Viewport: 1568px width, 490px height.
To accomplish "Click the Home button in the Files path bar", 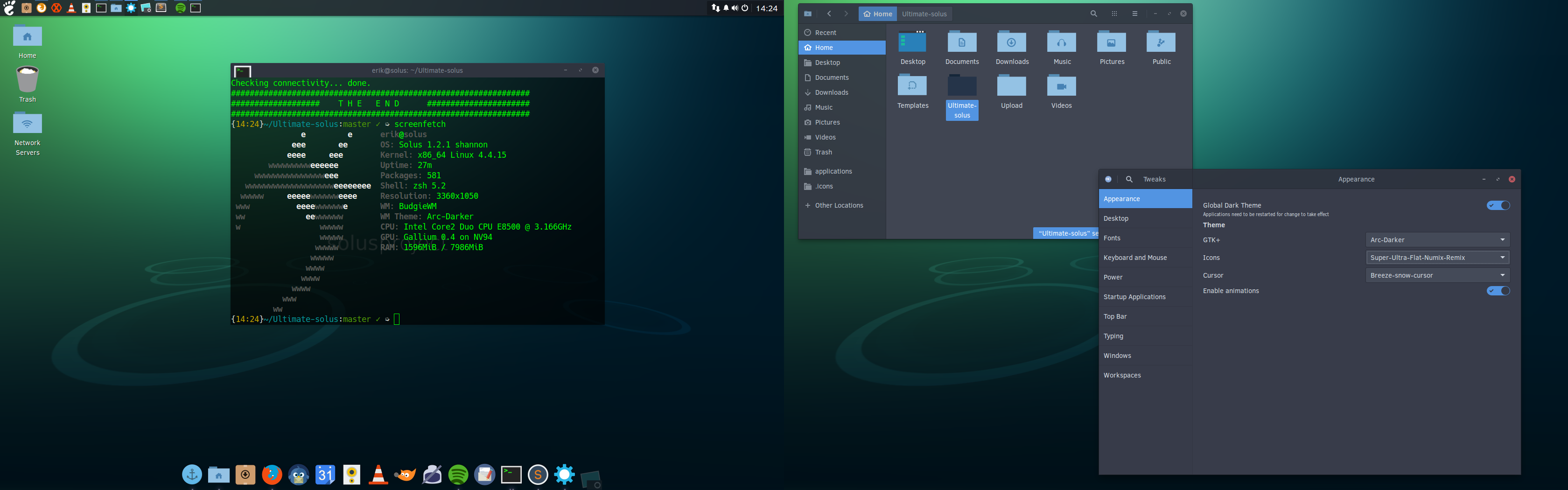I will 878,14.
